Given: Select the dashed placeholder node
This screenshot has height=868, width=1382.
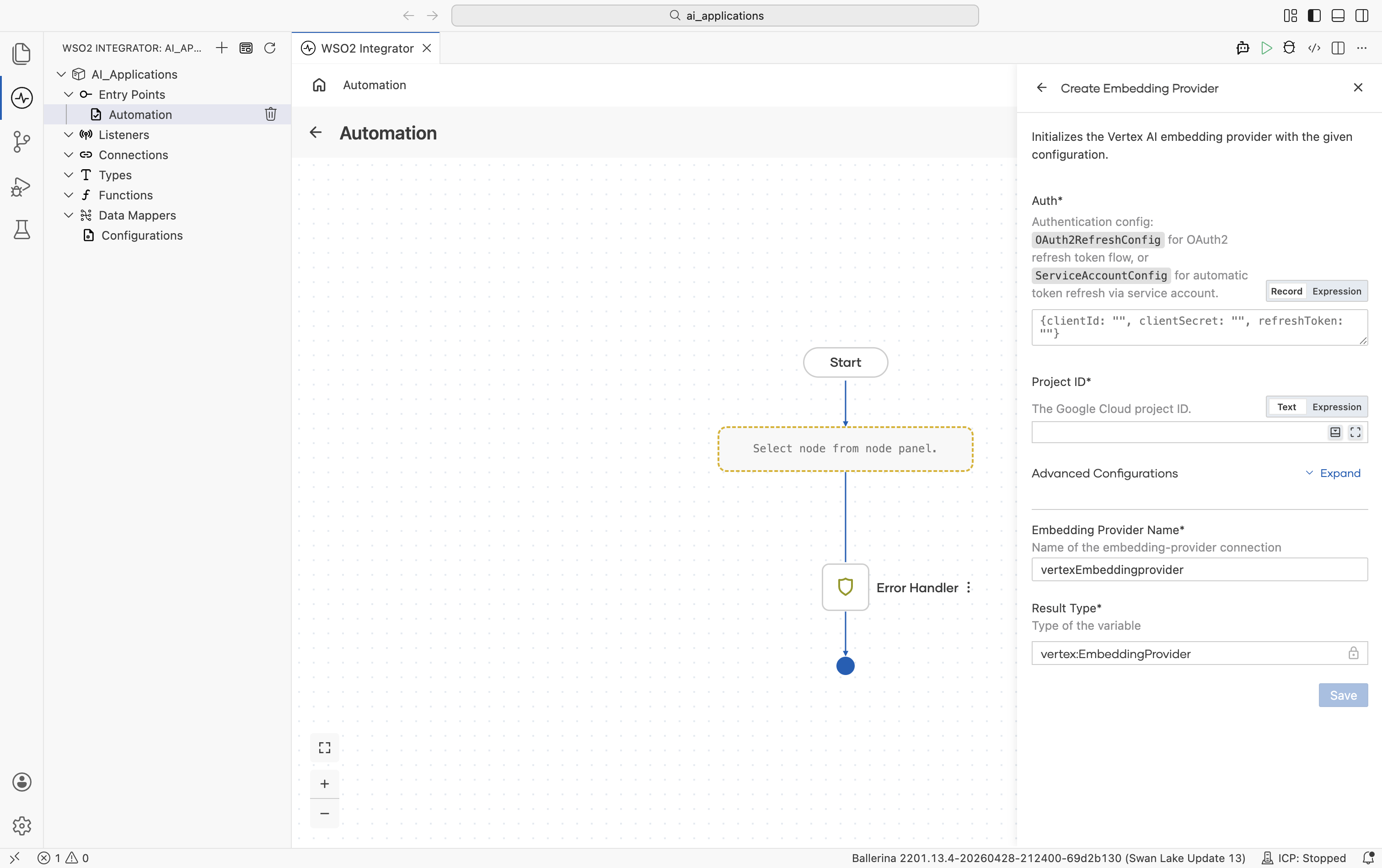Looking at the screenshot, I should pos(846,449).
